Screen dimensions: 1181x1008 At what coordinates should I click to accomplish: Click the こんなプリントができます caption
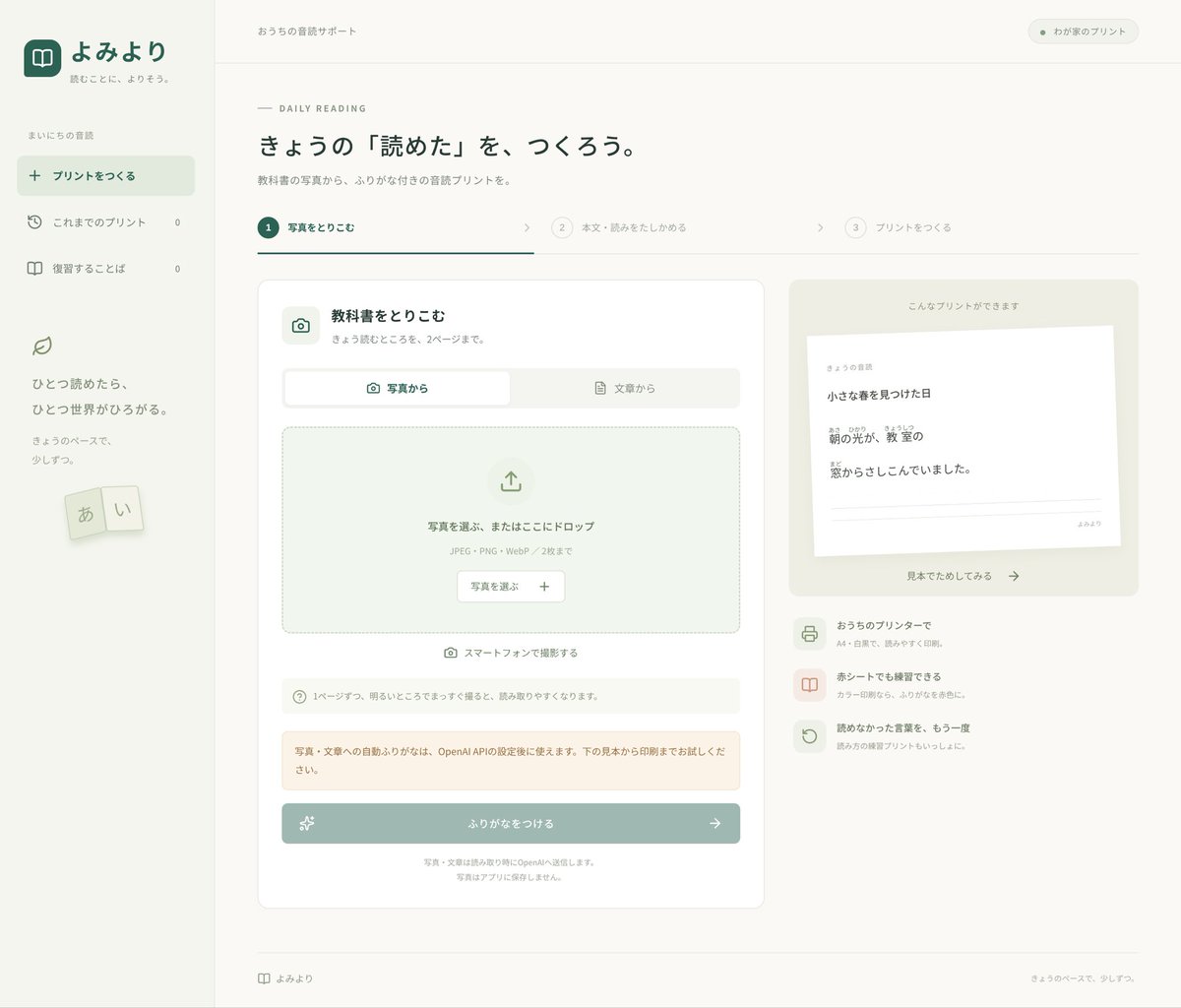point(963,306)
